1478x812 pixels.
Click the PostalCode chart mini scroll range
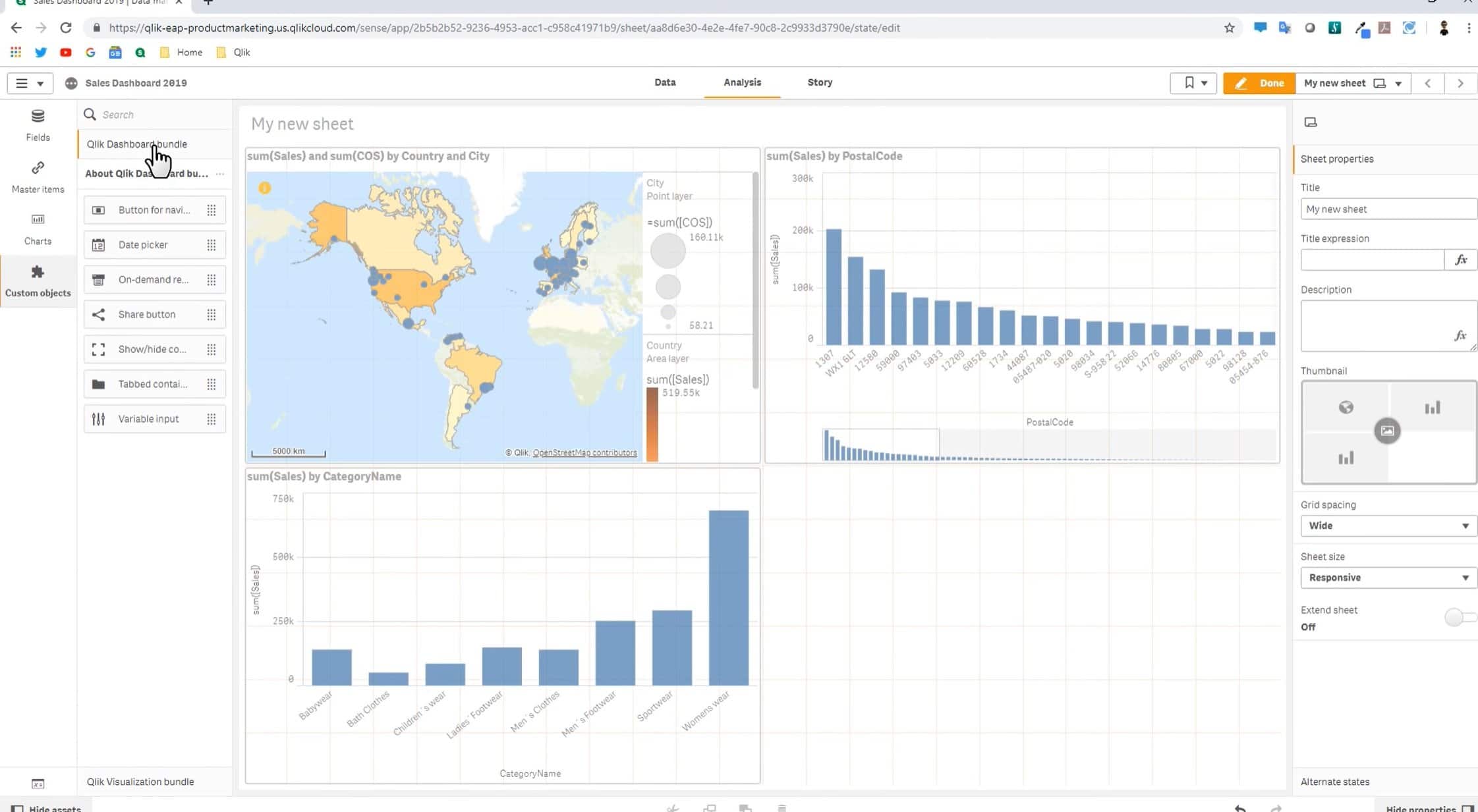pos(881,445)
